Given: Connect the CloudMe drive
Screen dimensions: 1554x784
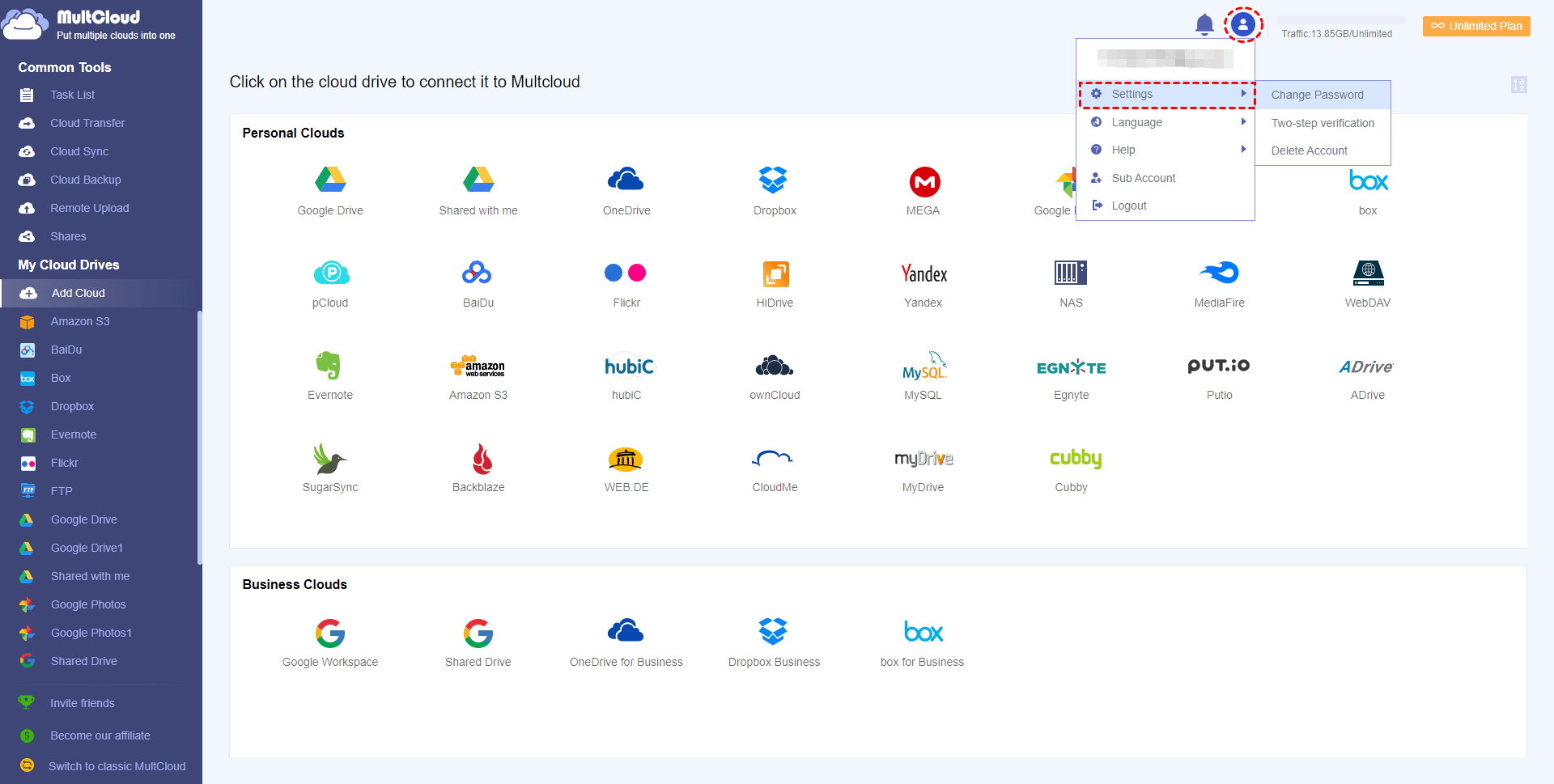Looking at the screenshot, I should pyautogui.click(x=773, y=459).
